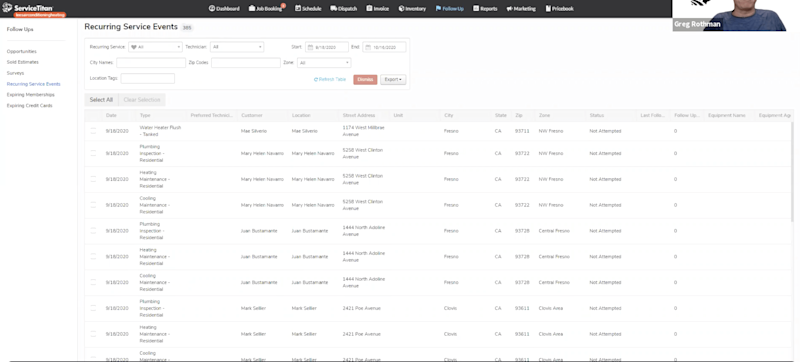Tick checkbox for Mark Sellier Heating Maintenance
This screenshot has height=362, width=800.
93,334
